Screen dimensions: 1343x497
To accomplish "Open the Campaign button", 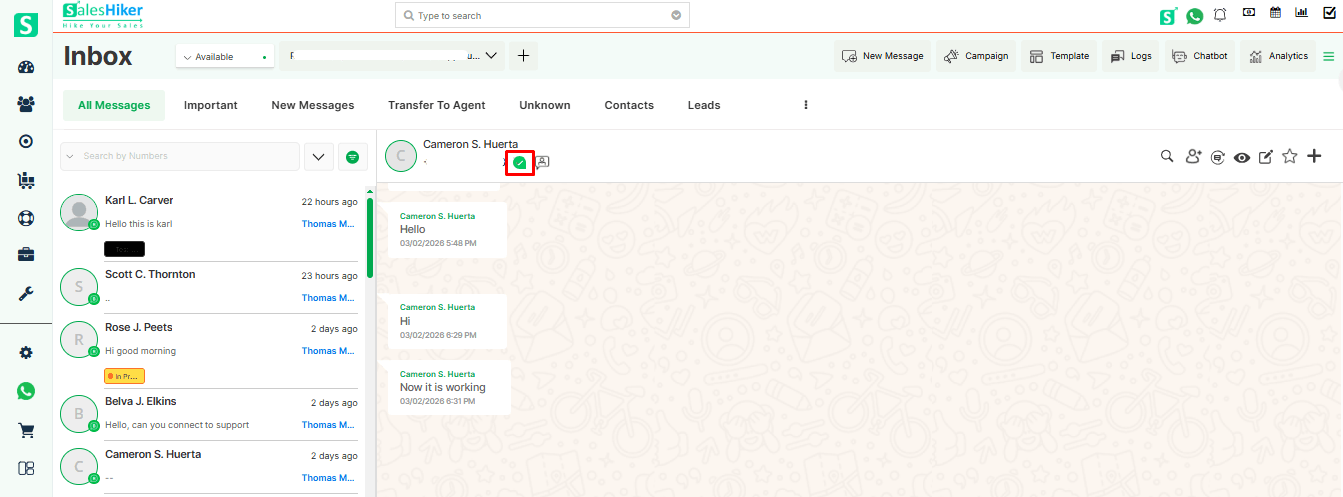I will coord(976,56).
